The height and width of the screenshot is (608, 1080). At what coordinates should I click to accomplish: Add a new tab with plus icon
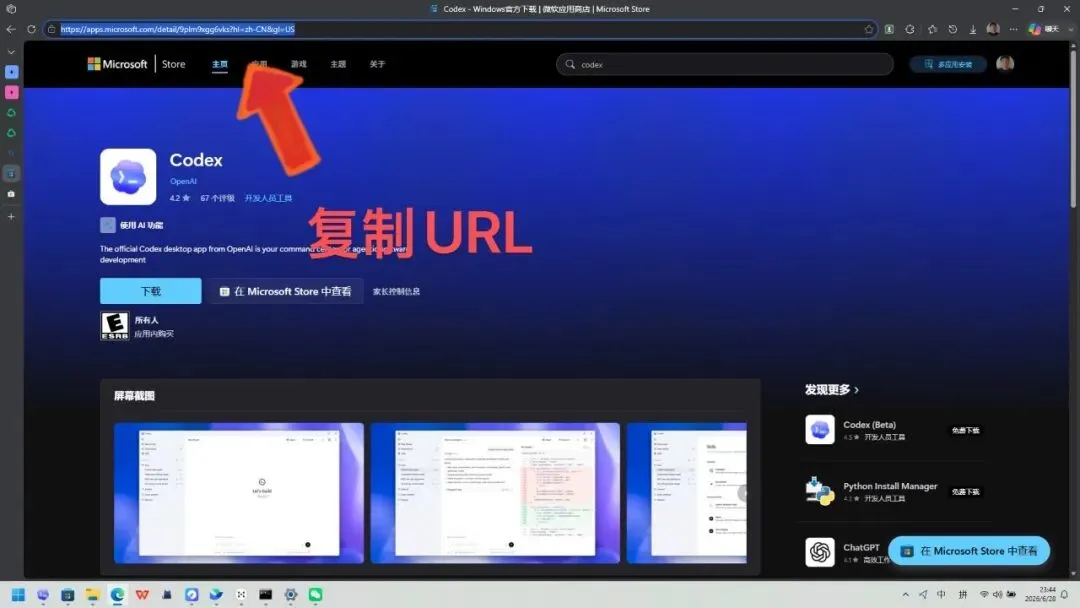11,216
